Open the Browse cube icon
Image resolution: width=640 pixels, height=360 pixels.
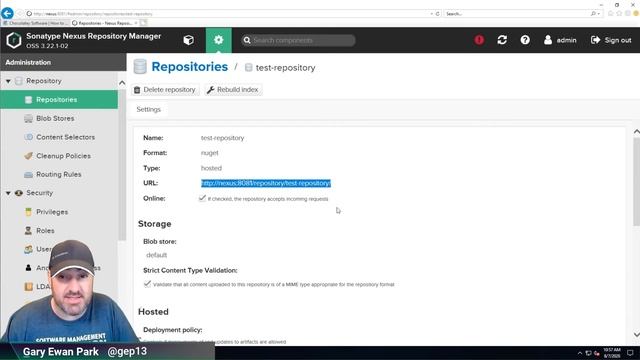click(x=189, y=40)
